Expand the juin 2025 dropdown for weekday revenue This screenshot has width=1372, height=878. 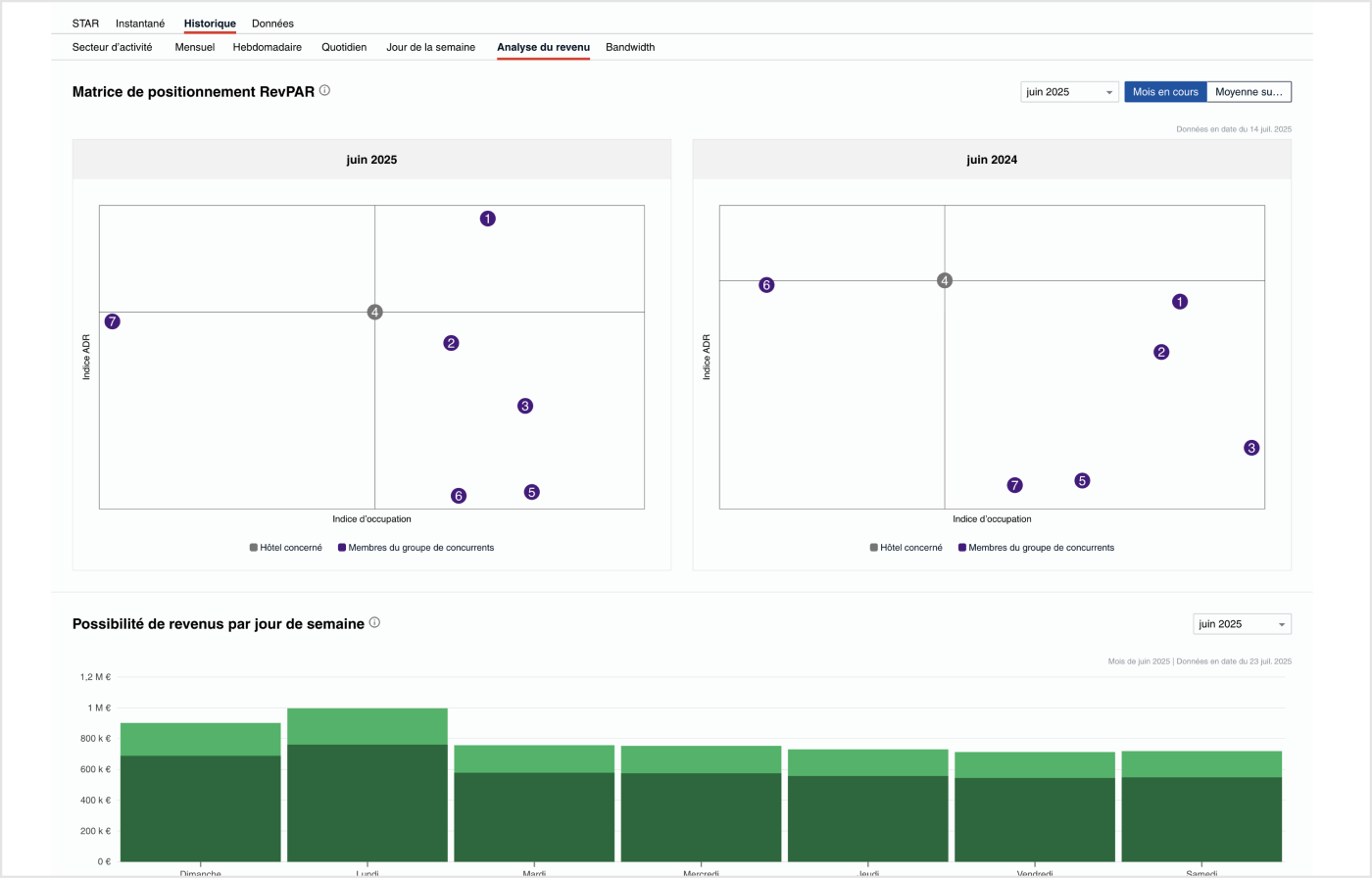coord(1242,624)
